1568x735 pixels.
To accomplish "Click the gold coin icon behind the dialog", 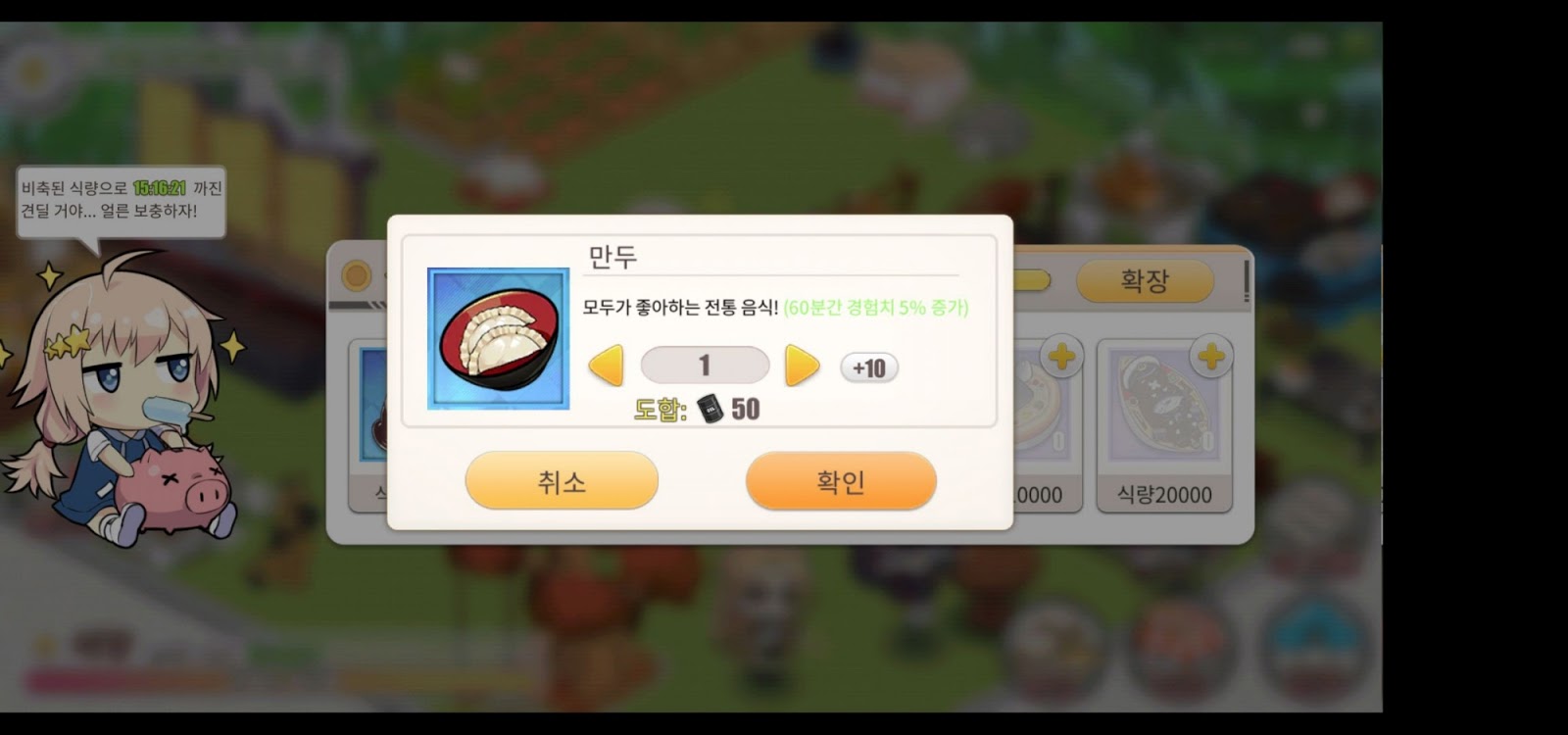I will [x=357, y=275].
